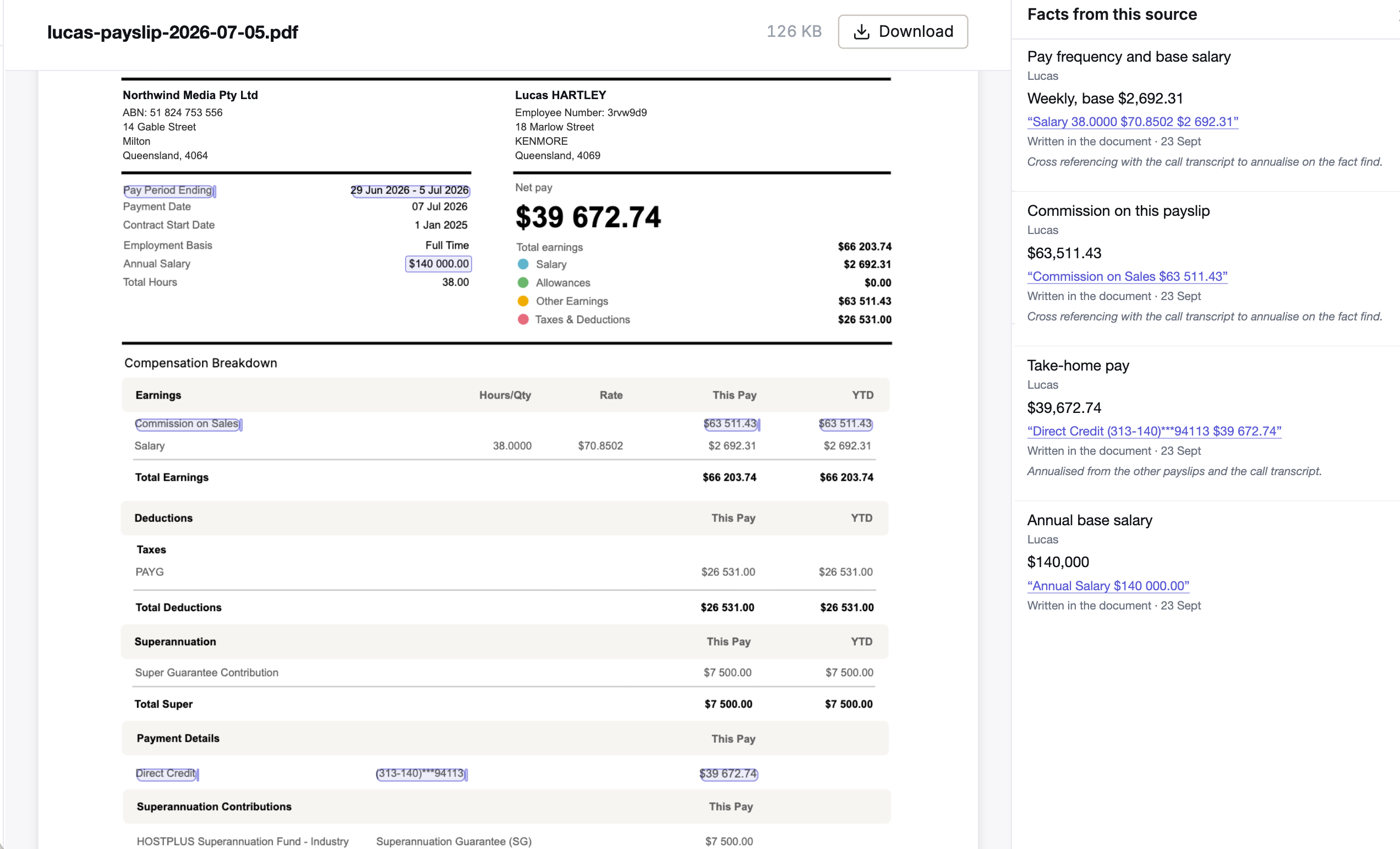This screenshot has width=1400, height=849.
Task: Click the red Taxes & Deductions legend dot
Action: click(x=523, y=319)
